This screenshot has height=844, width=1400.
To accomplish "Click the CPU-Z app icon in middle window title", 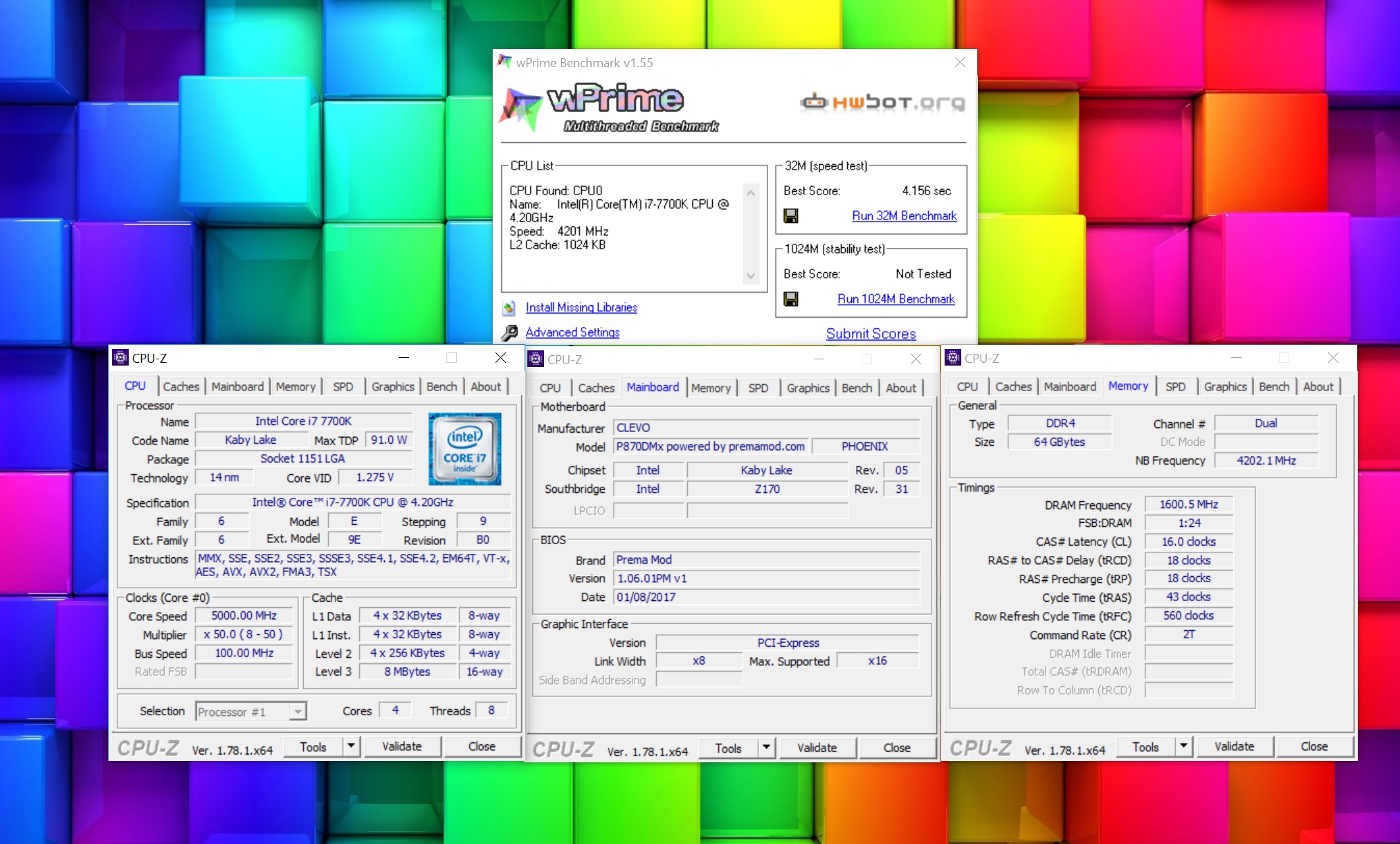I will point(536,359).
